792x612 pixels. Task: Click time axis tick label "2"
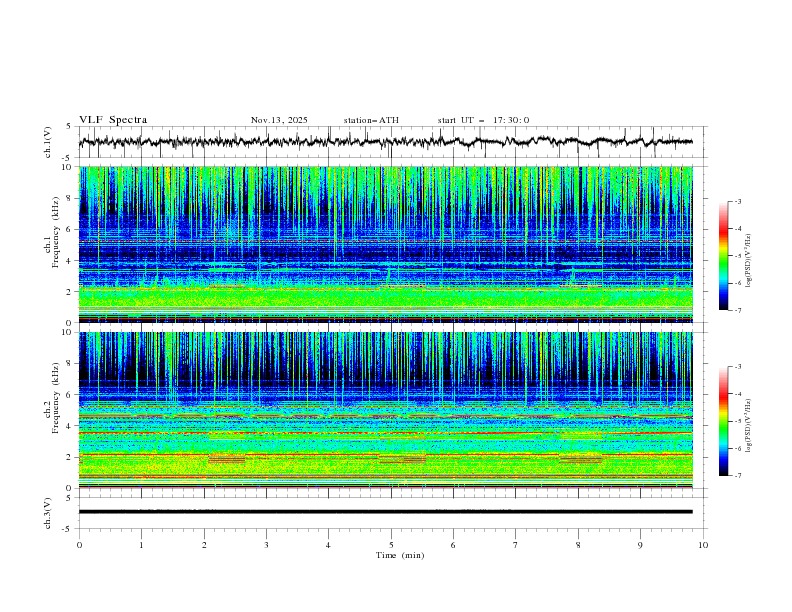tap(204, 545)
